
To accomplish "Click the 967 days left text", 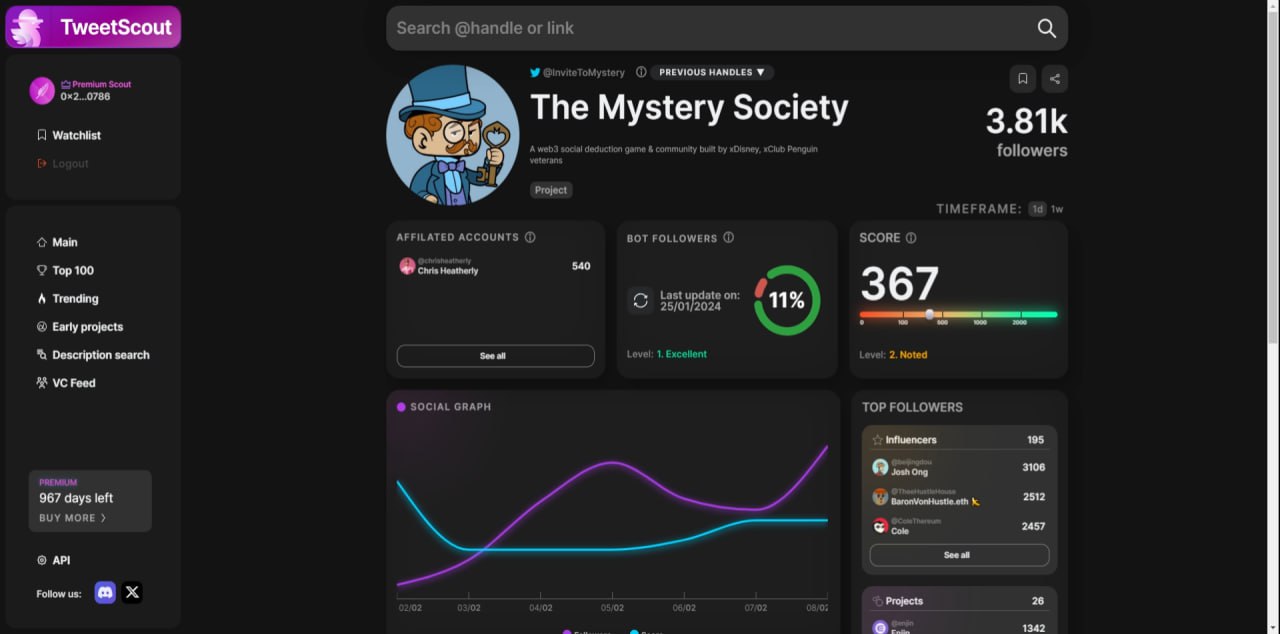I will [x=76, y=498].
